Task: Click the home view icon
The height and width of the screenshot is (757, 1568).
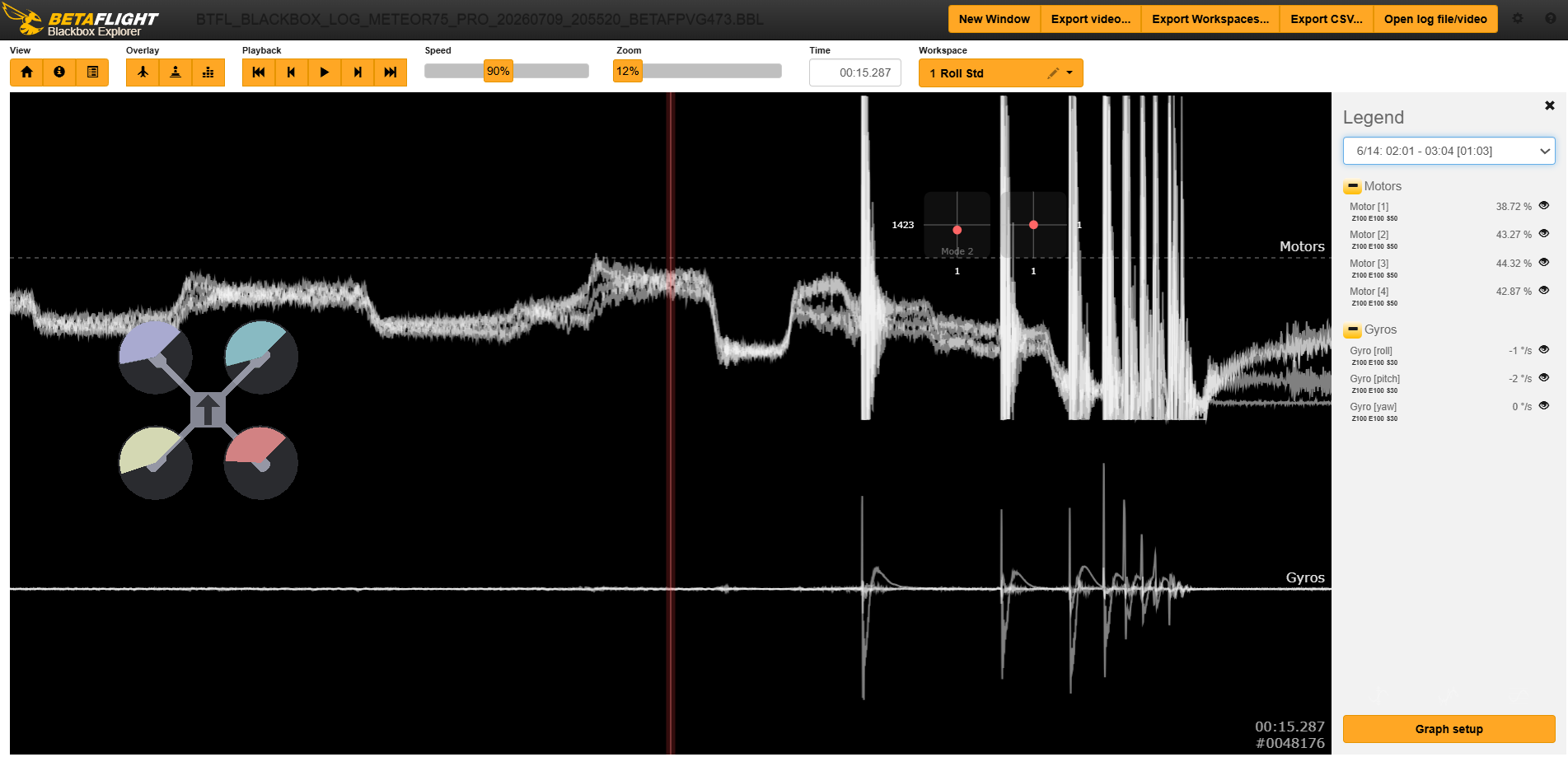Action: [26, 72]
